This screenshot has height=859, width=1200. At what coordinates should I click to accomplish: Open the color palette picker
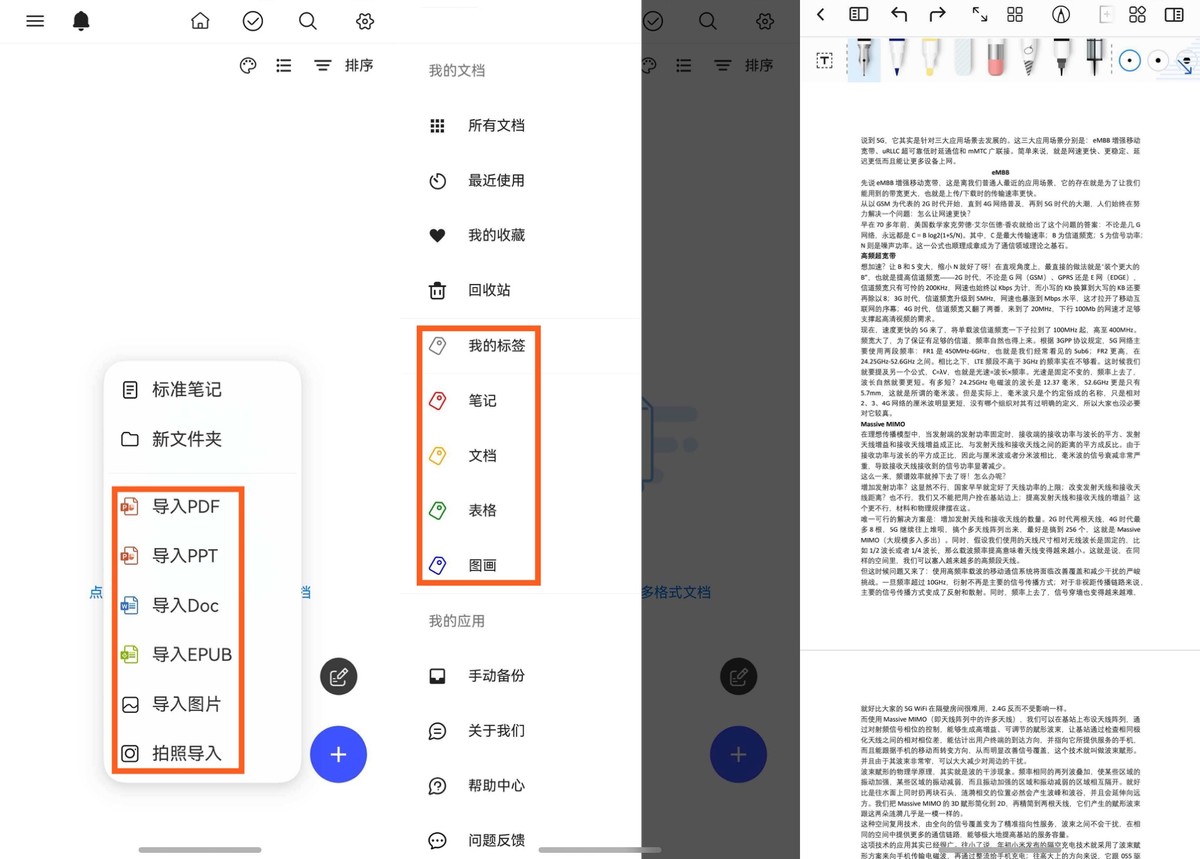tap(248, 65)
